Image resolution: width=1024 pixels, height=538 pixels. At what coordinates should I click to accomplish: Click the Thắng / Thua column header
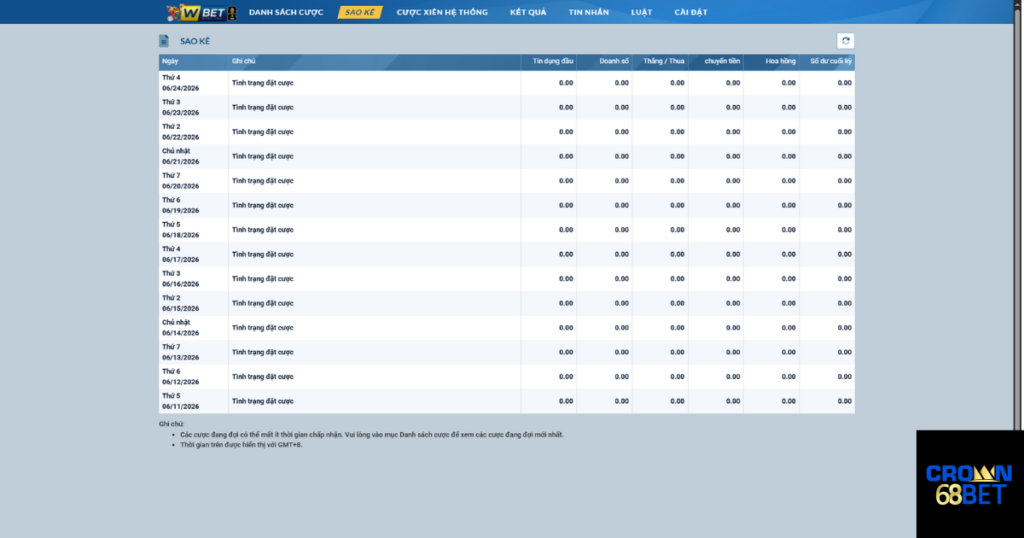click(x=660, y=61)
